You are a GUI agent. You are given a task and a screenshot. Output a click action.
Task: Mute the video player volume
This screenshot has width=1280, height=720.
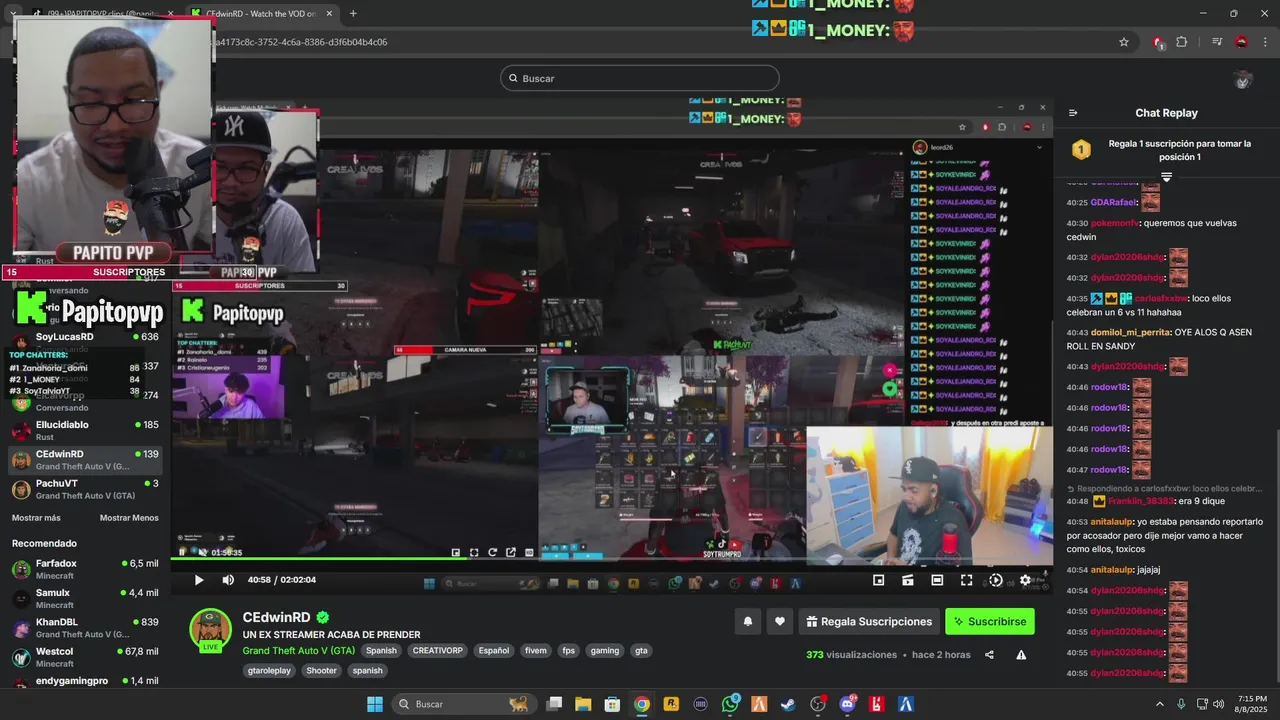tap(228, 580)
